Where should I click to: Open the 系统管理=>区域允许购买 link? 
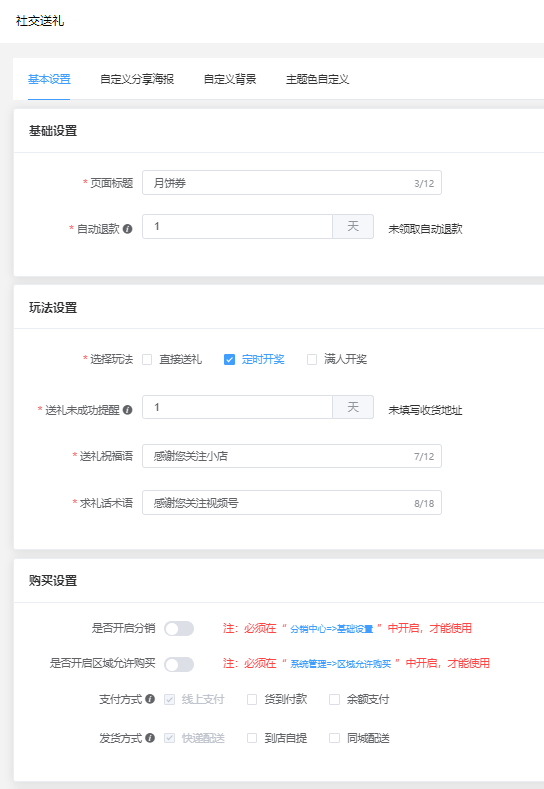click(x=341, y=664)
